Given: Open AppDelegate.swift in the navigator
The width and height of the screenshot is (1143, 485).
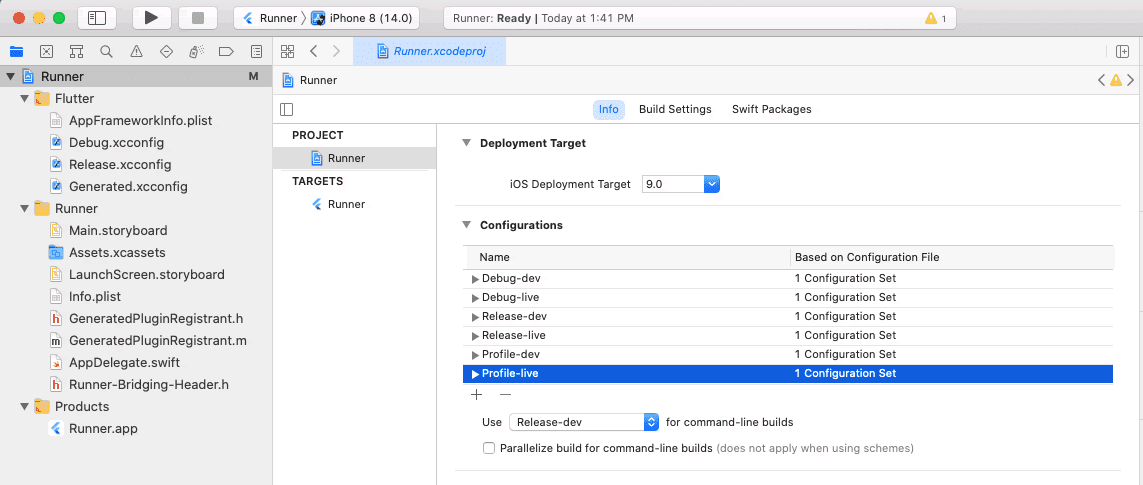Looking at the screenshot, I should coord(124,362).
